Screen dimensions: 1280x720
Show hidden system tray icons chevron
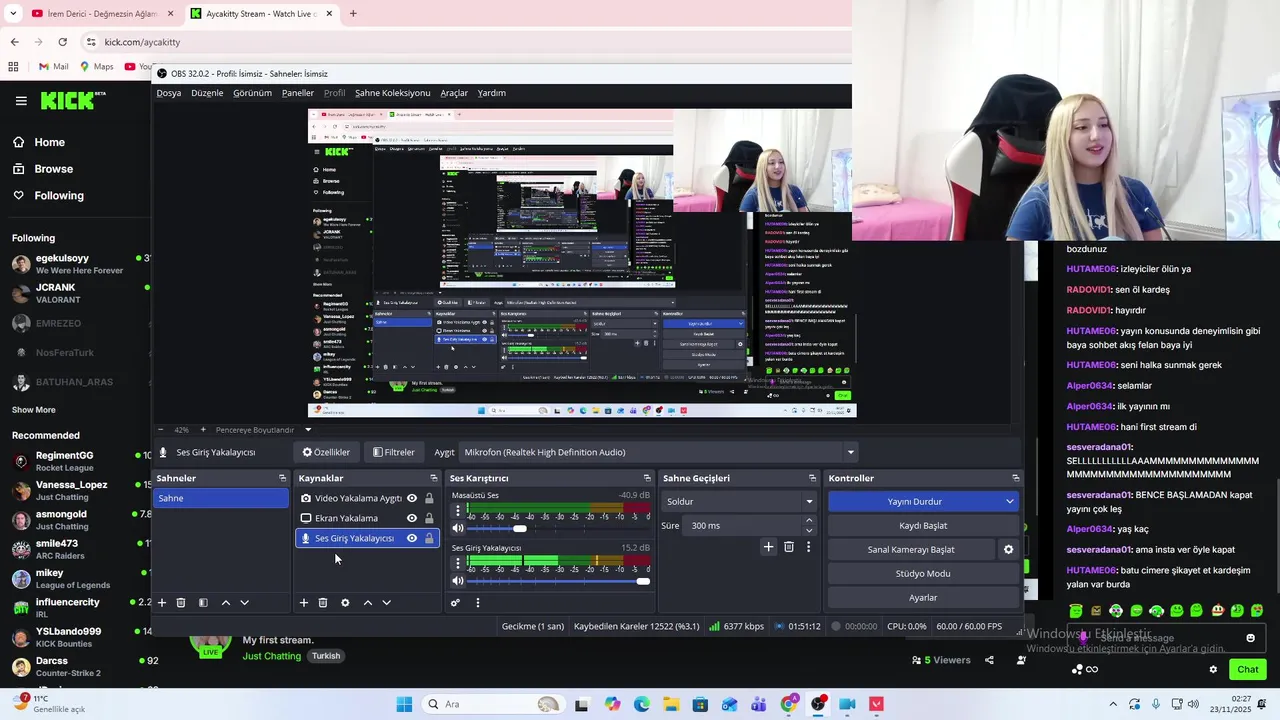pos(1113,704)
